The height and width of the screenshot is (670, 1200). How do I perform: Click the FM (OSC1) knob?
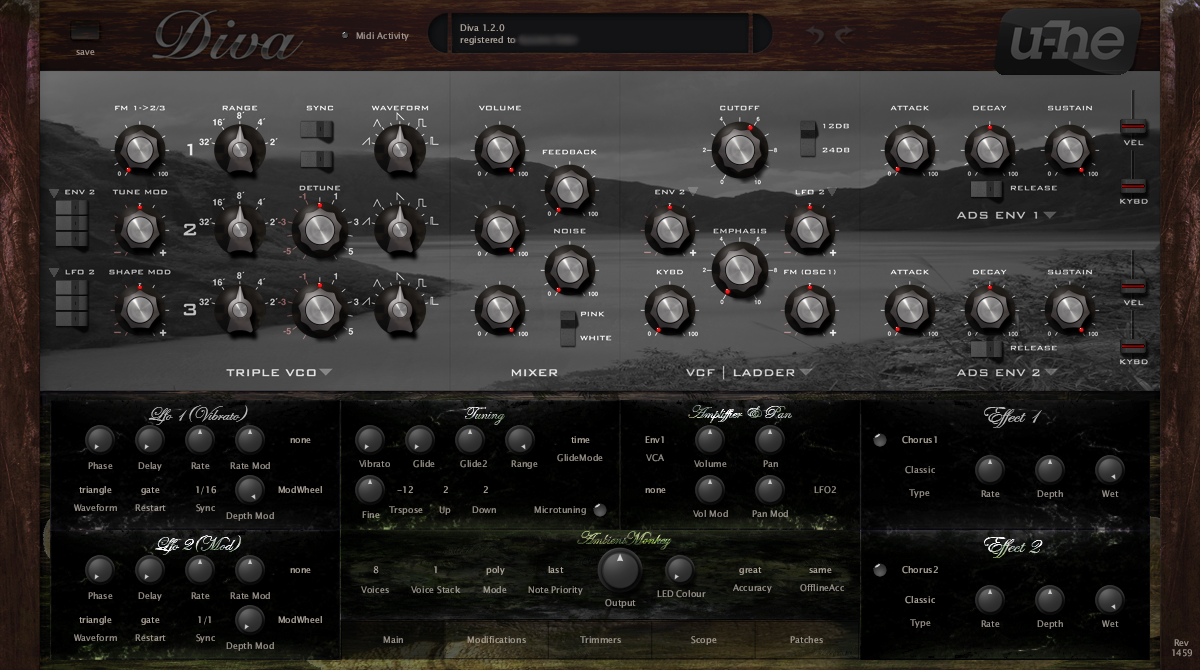point(808,310)
